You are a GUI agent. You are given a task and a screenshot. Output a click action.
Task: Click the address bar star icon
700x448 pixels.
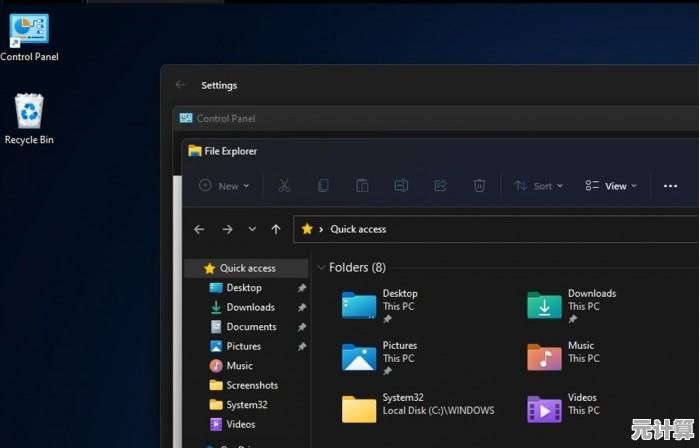307,229
